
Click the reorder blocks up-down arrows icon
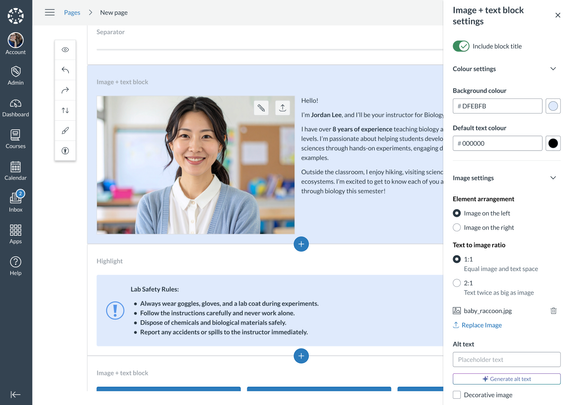(x=65, y=110)
